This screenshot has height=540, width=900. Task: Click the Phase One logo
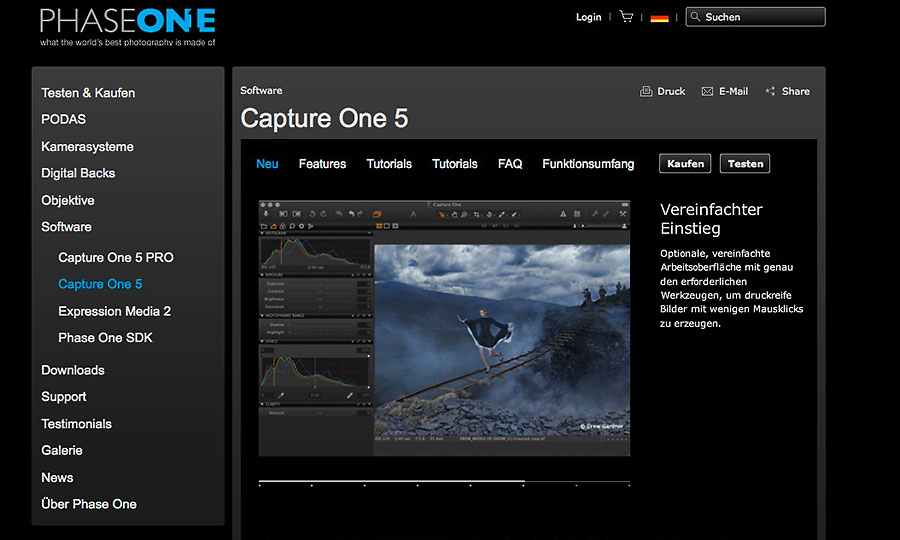pyautogui.click(x=127, y=23)
